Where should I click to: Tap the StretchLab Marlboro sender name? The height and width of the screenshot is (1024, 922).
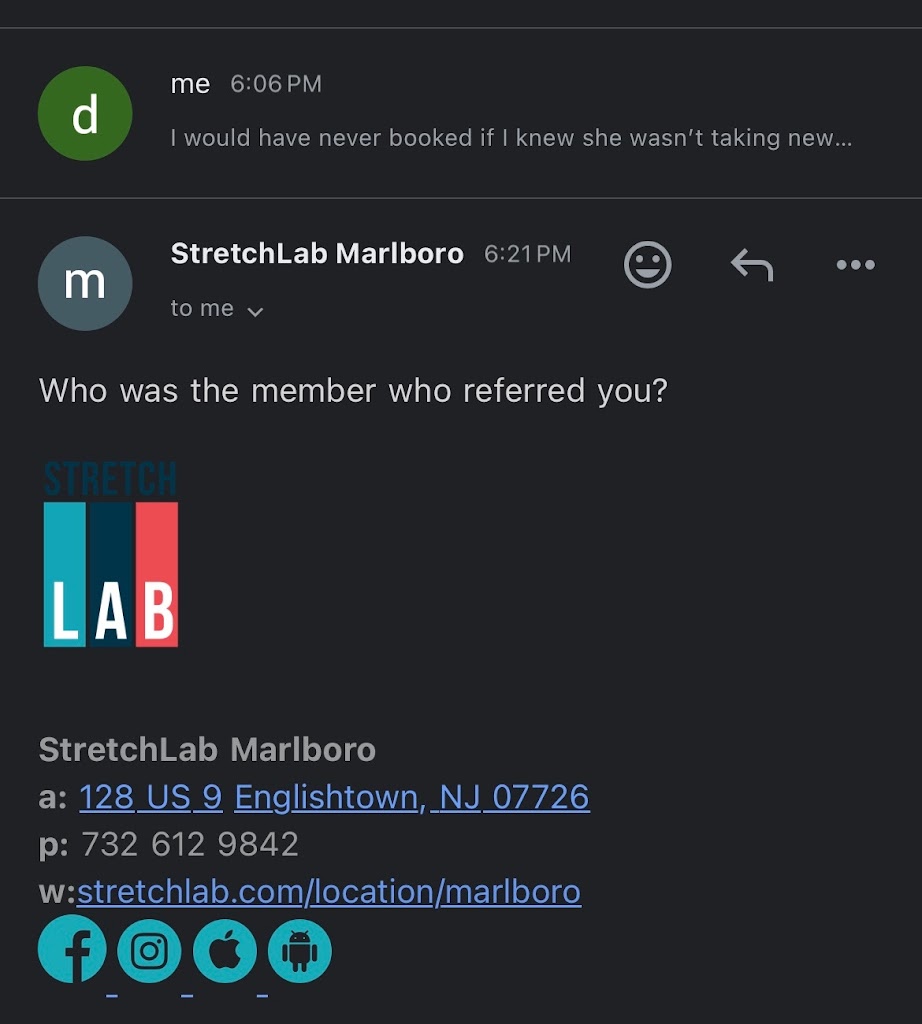[x=317, y=254]
